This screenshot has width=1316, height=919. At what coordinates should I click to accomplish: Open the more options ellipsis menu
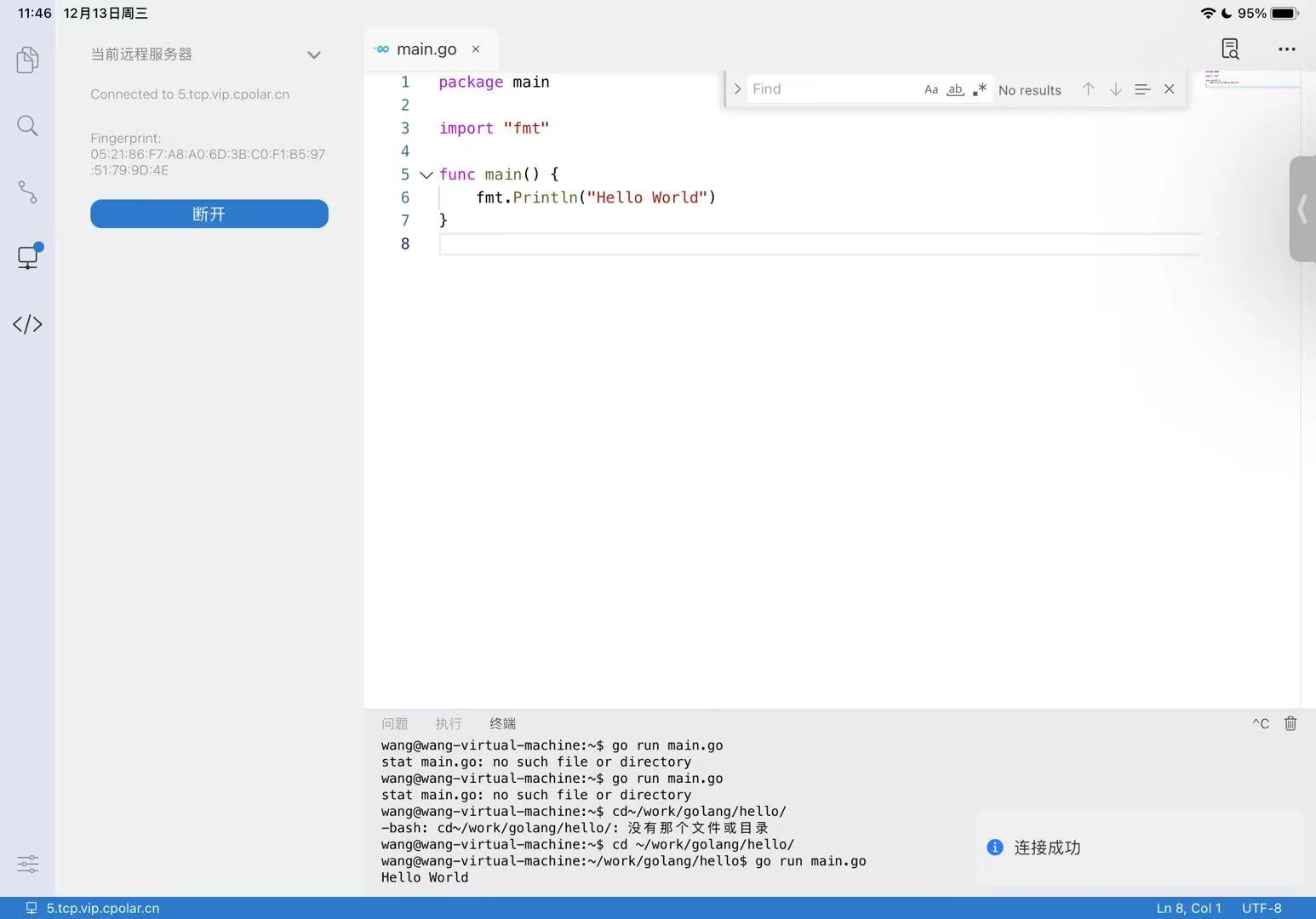tap(1286, 49)
